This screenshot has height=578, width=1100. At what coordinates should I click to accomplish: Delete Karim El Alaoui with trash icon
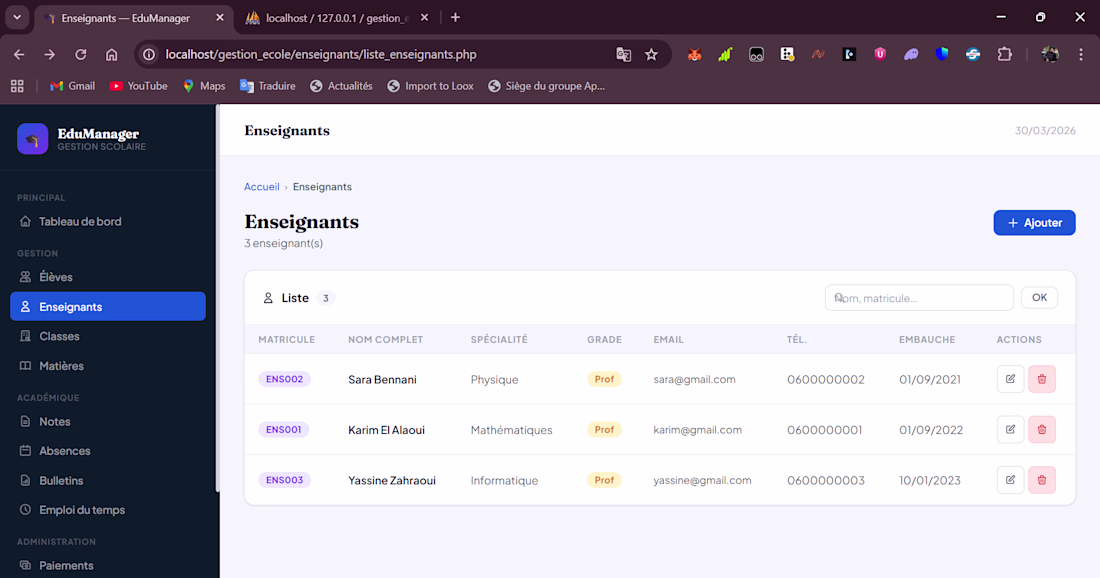(1042, 429)
